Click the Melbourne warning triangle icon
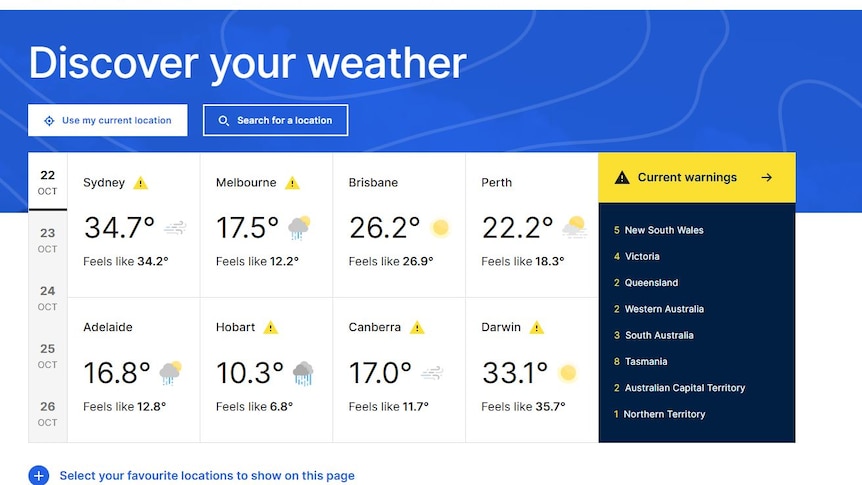 click(x=292, y=183)
